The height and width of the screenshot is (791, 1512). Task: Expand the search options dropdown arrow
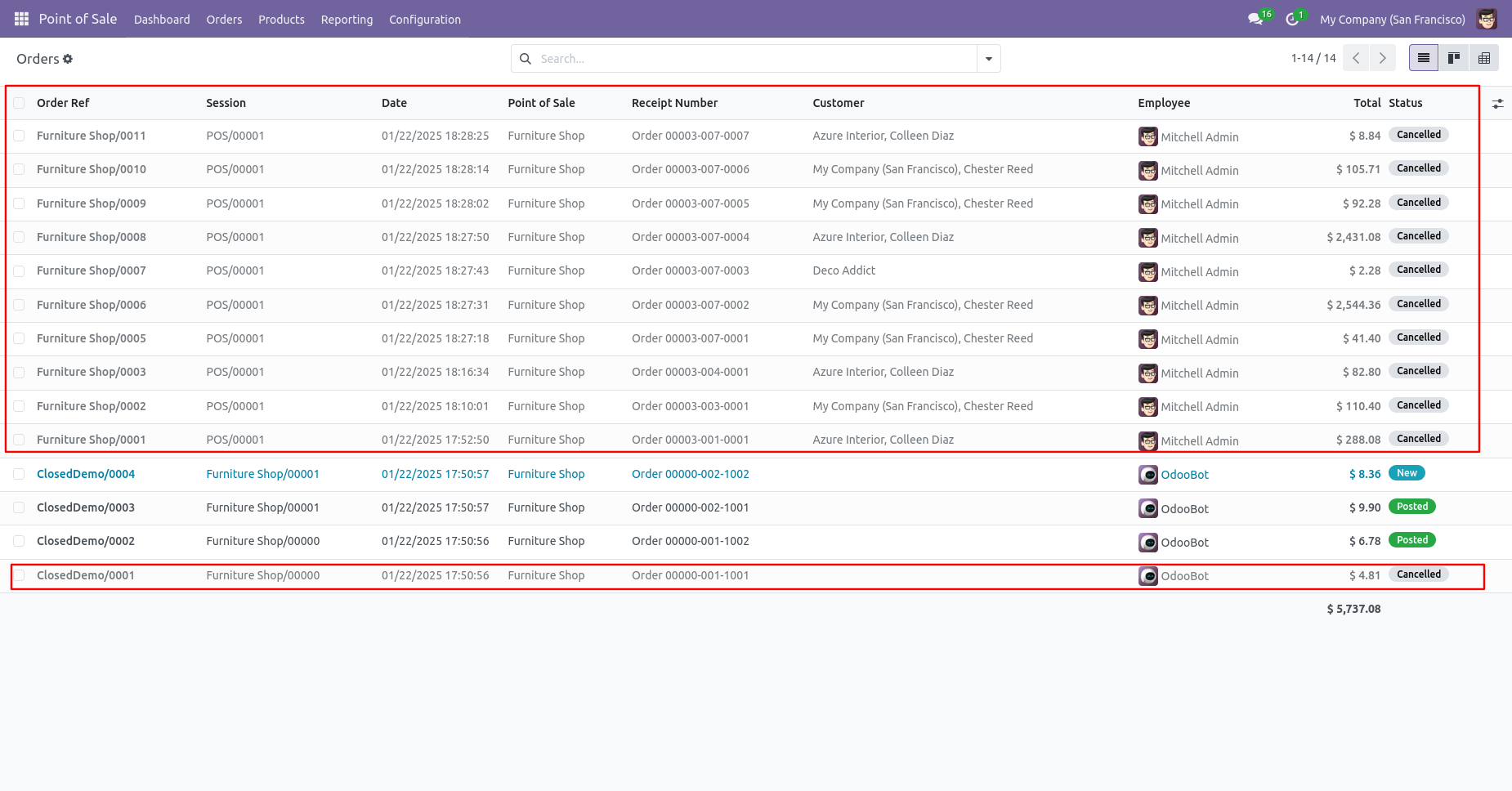[x=989, y=59]
